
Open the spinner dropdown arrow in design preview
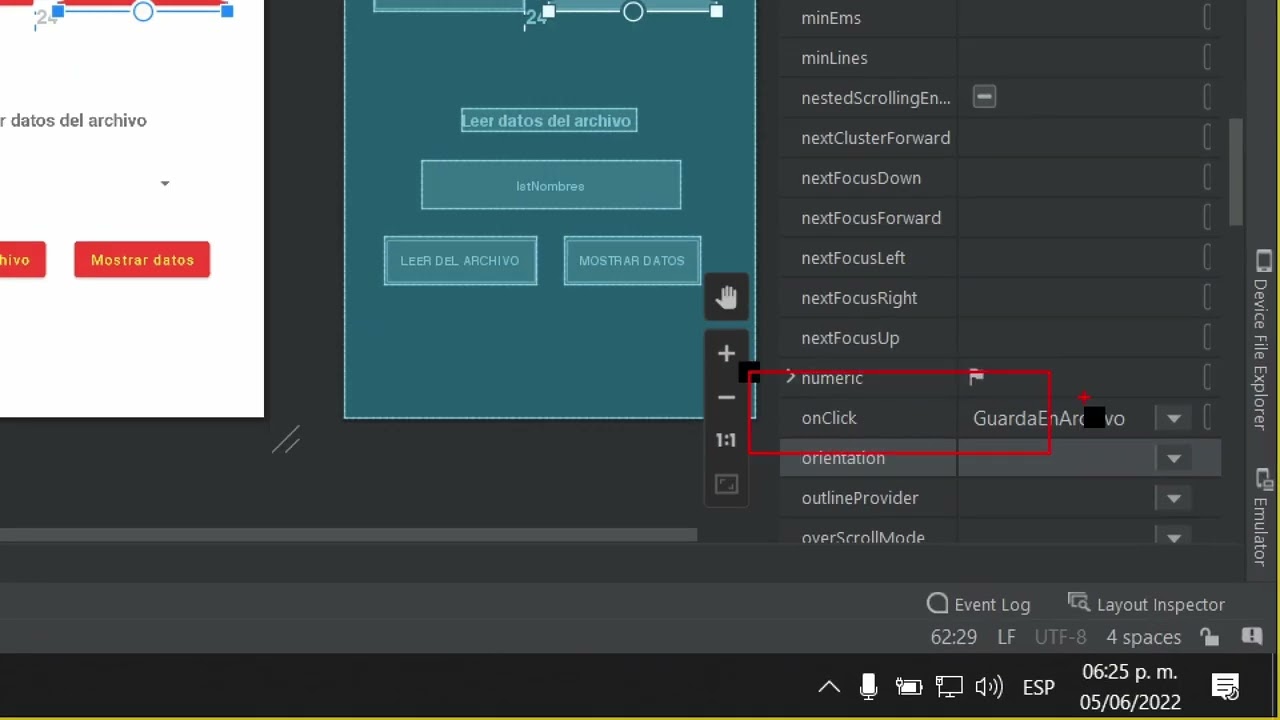coord(165,183)
